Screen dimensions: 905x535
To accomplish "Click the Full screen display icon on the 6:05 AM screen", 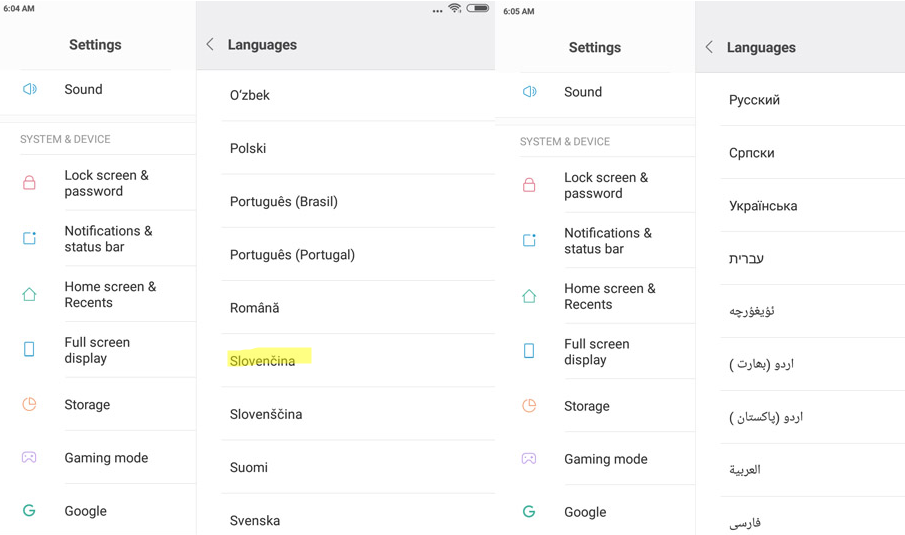I will point(529,351).
